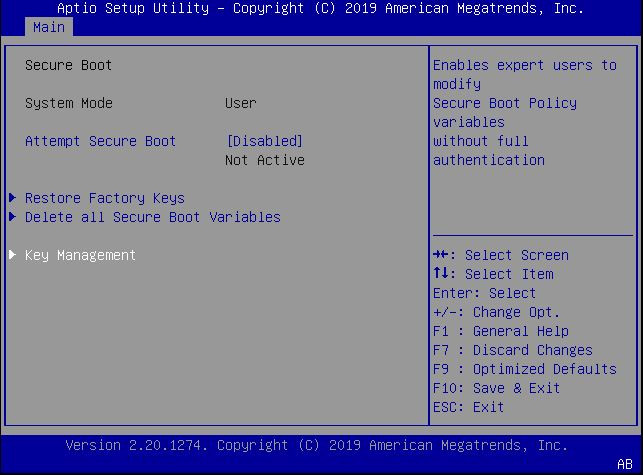The image size is (643, 475).
Task: Click the arrow beside Delete all Secure Boot Variables
Action: point(12,217)
